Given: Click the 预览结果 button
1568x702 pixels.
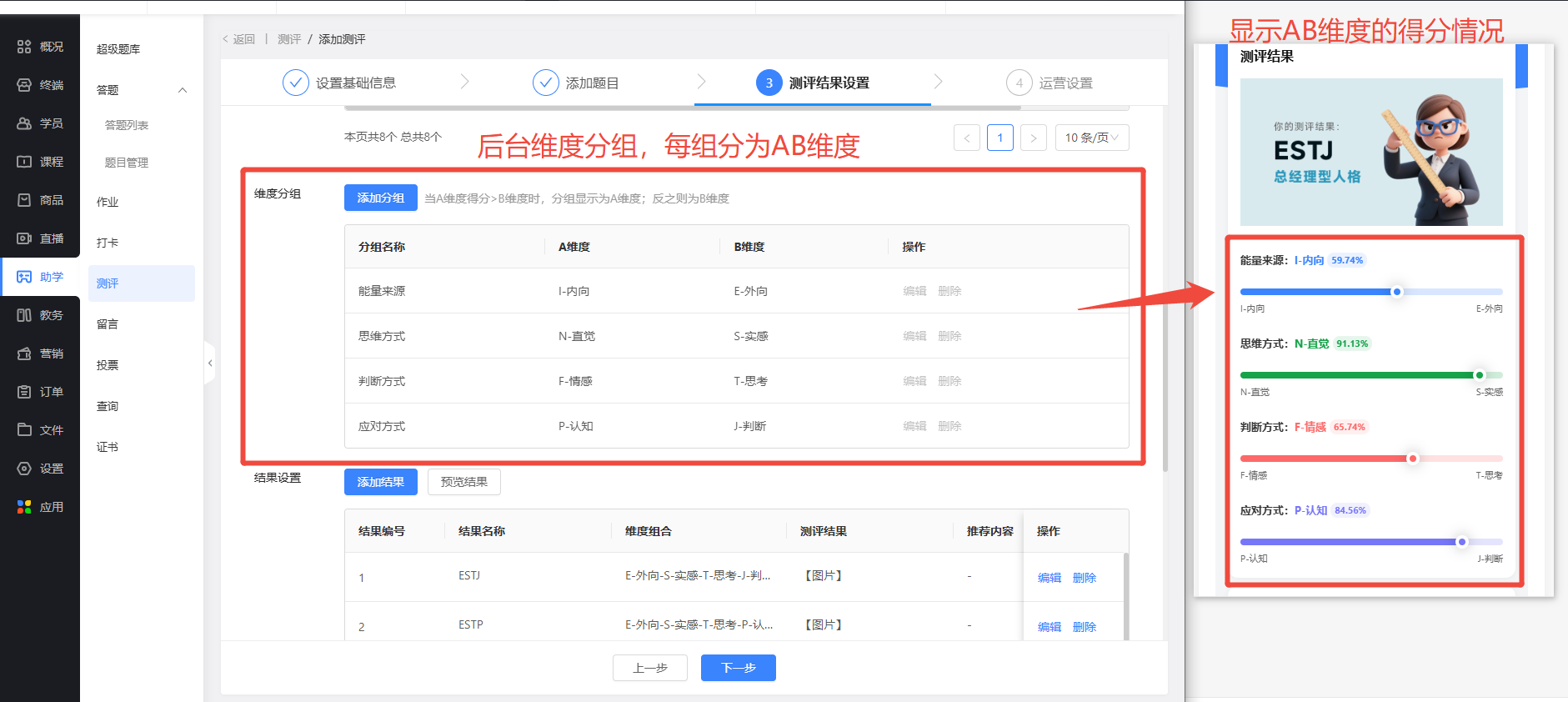Looking at the screenshot, I should click(463, 482).
